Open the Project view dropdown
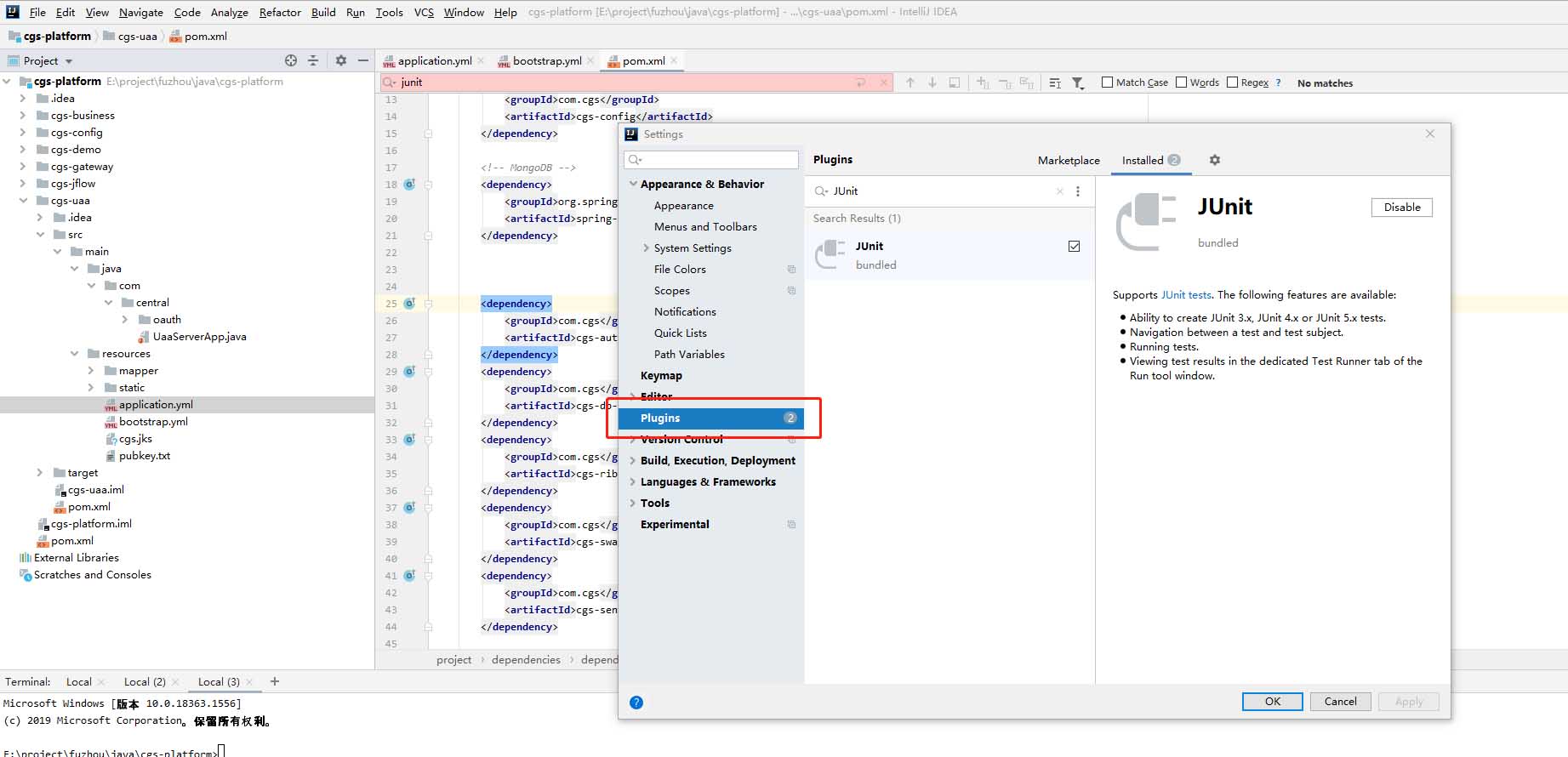Viewport: 1568px width, 757px height. (x=69, y=61)
